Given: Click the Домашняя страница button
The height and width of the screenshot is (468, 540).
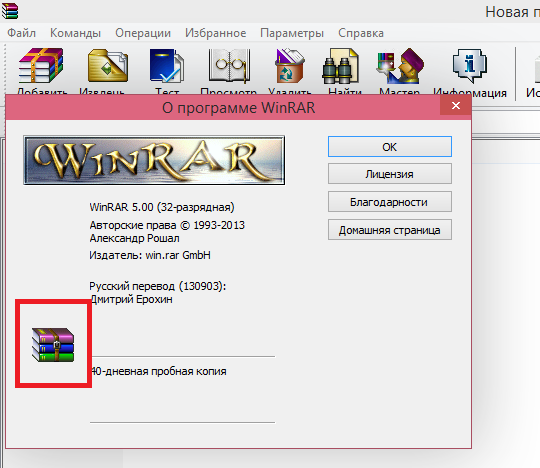Looking at the screenshot, I should click(390, 230).
